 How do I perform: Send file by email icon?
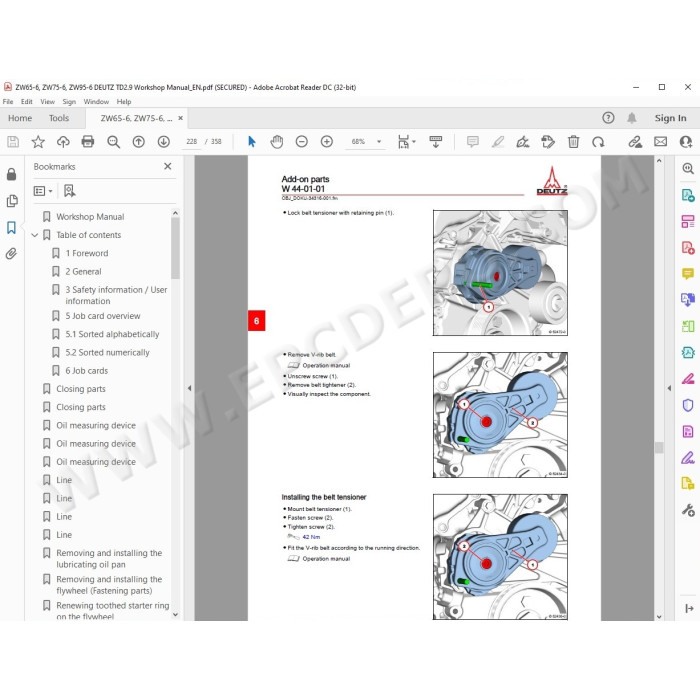pyautogui.click(x=660, y=142)
